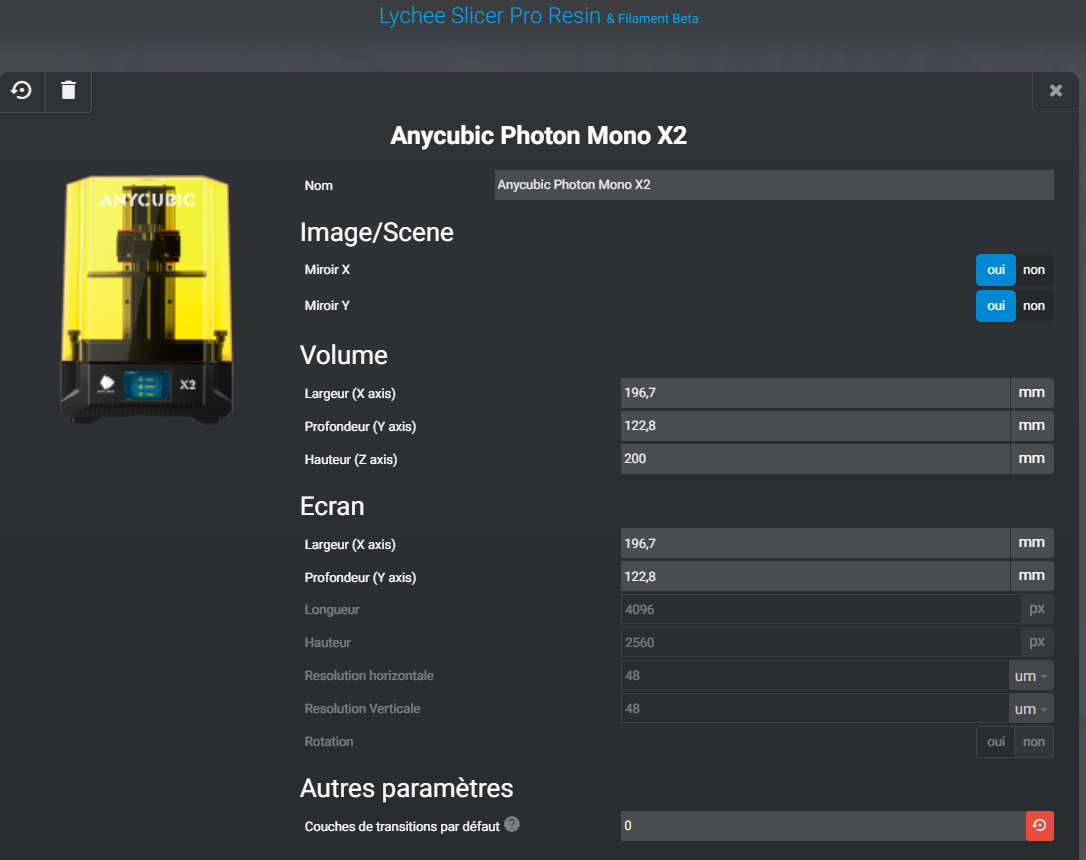Click the Lychee Slicer Pro Resin title
The image size is (1086, 860).
point(490,15)
